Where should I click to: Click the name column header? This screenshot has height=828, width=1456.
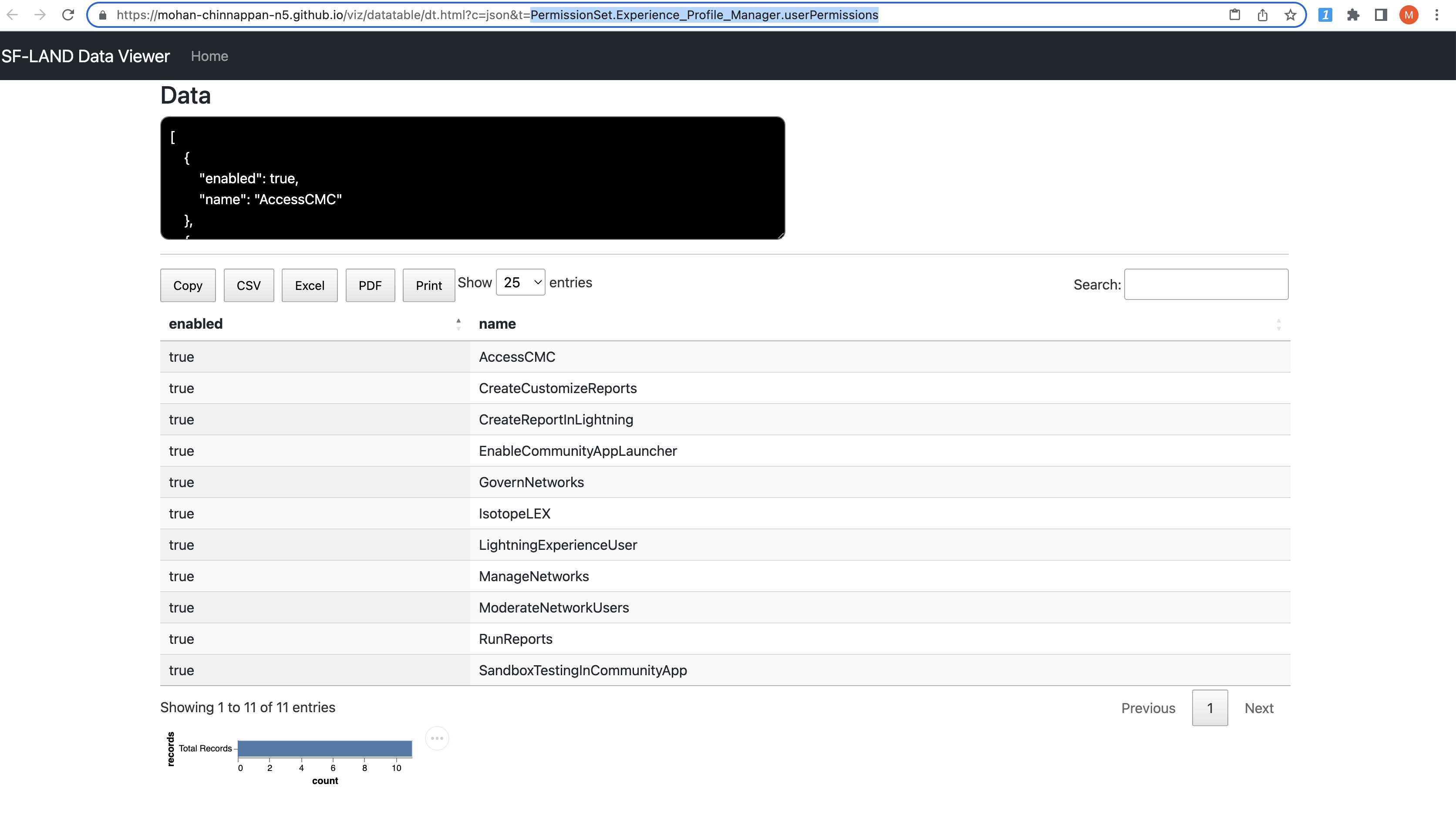coord(880,323)
